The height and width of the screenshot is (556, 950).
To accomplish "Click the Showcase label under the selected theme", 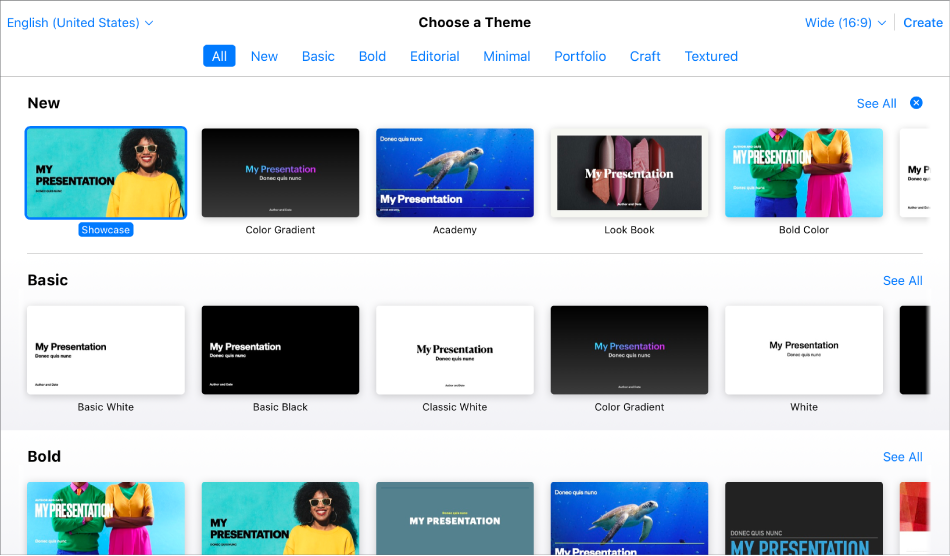I will 106,230.
